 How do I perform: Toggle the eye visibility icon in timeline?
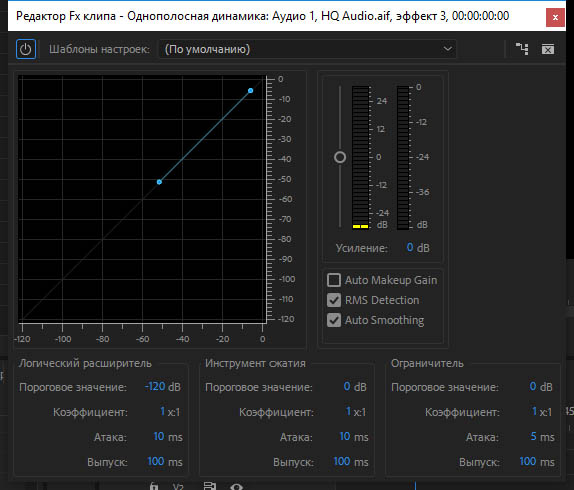(x=236, y=487)
